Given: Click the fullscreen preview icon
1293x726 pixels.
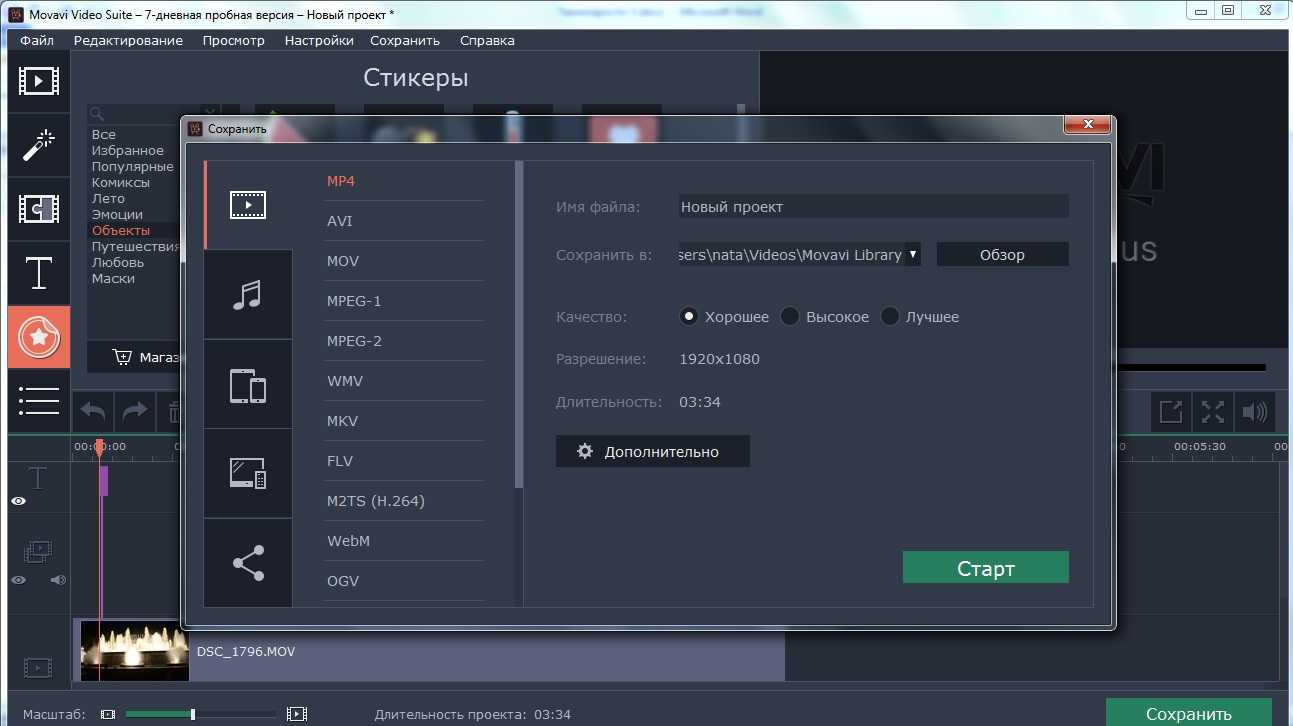Looking at the screenshot, I should [x=1212, y=411].
